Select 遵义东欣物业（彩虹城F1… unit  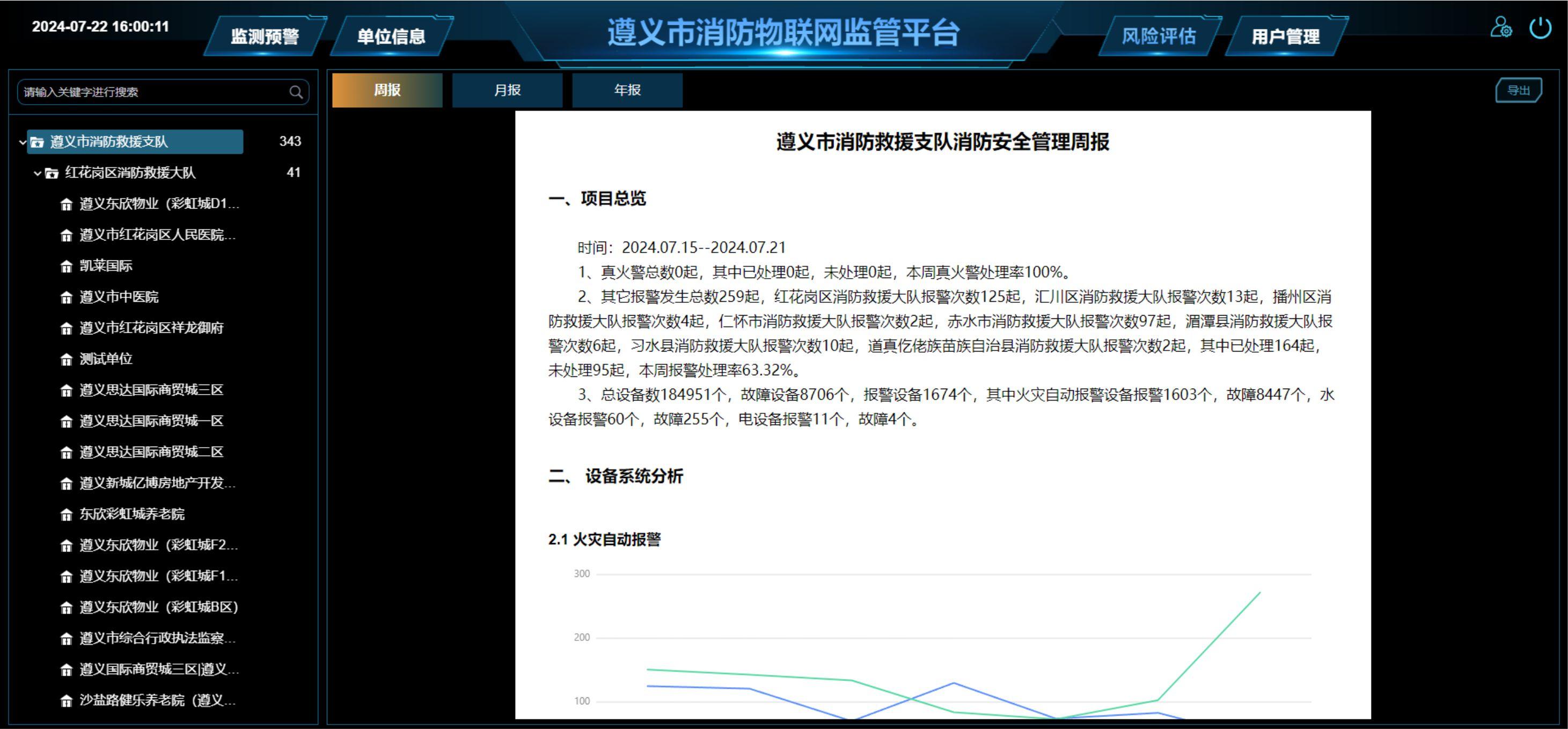click(159, 576)
